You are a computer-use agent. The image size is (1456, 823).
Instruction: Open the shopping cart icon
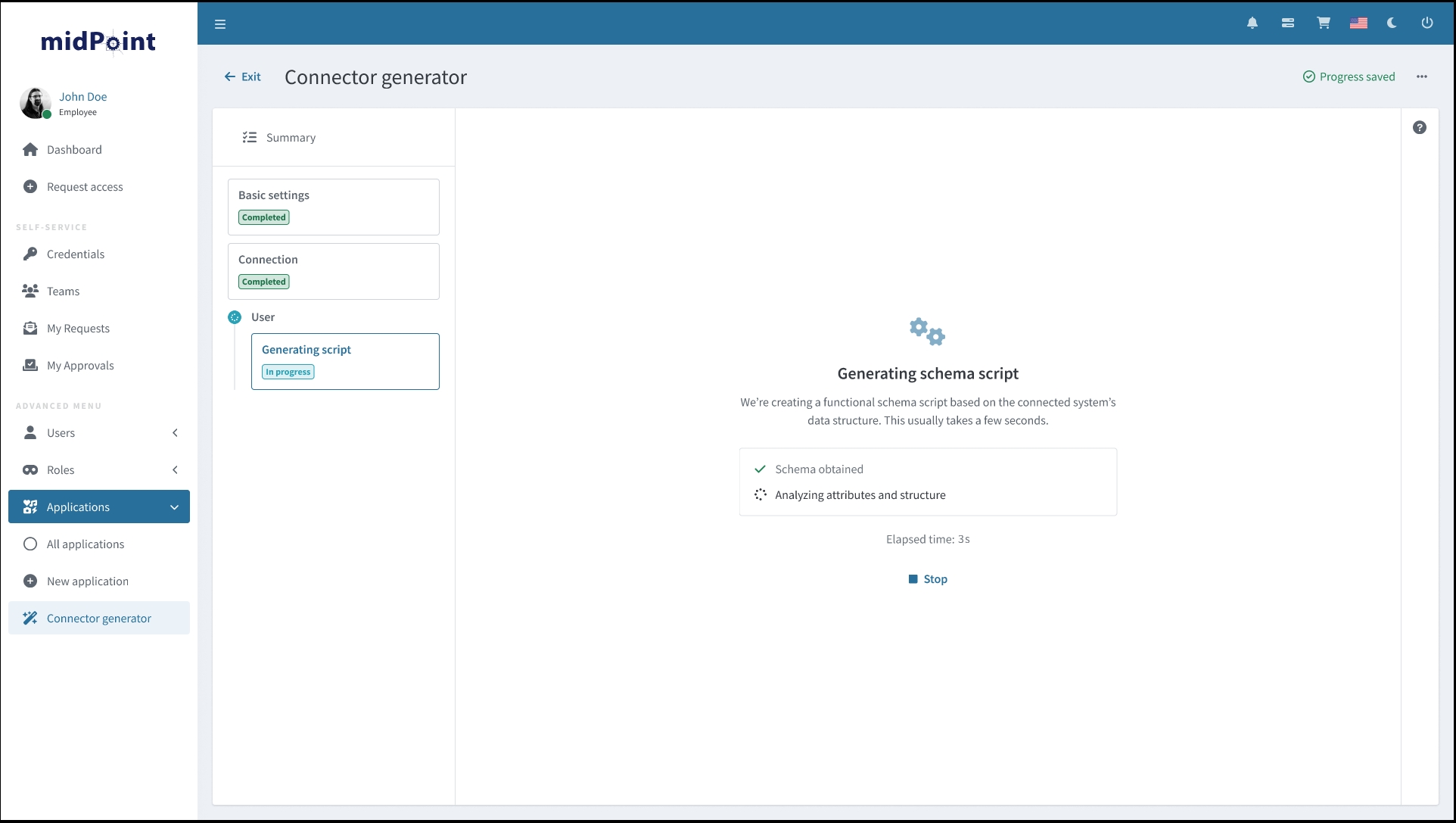tap(1323, 23)
